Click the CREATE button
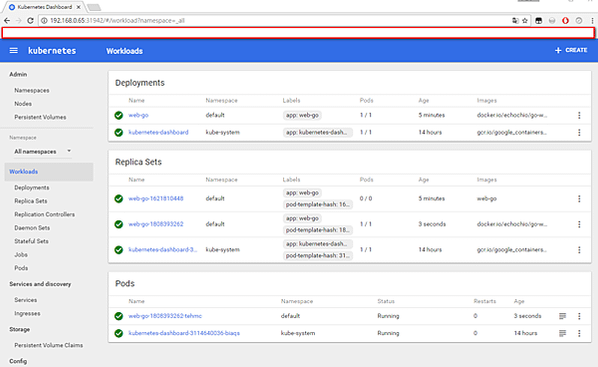 571,50
